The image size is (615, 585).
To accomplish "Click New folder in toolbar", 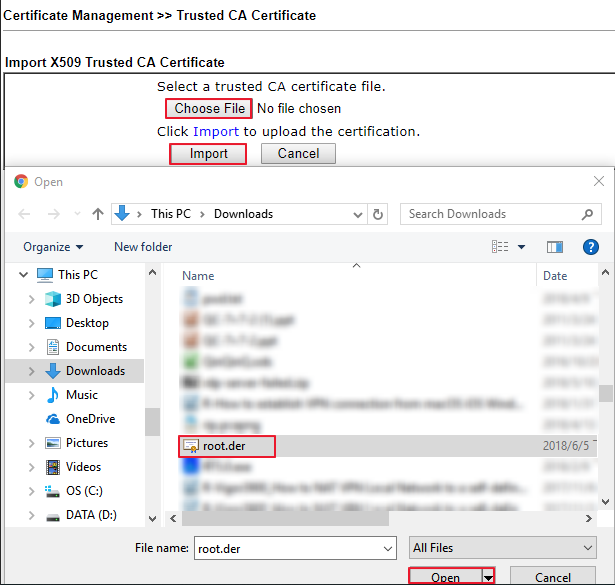I will pos(143,247).
